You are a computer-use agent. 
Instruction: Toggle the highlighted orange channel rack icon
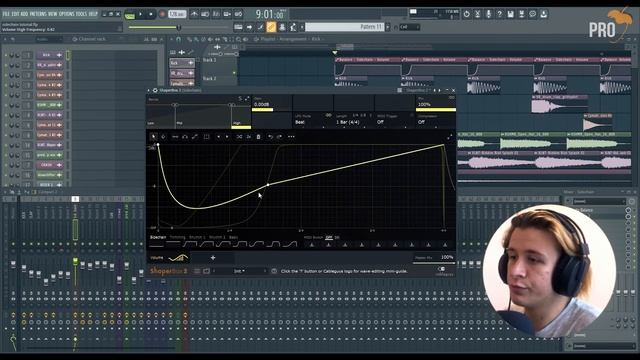click(271, 27)
